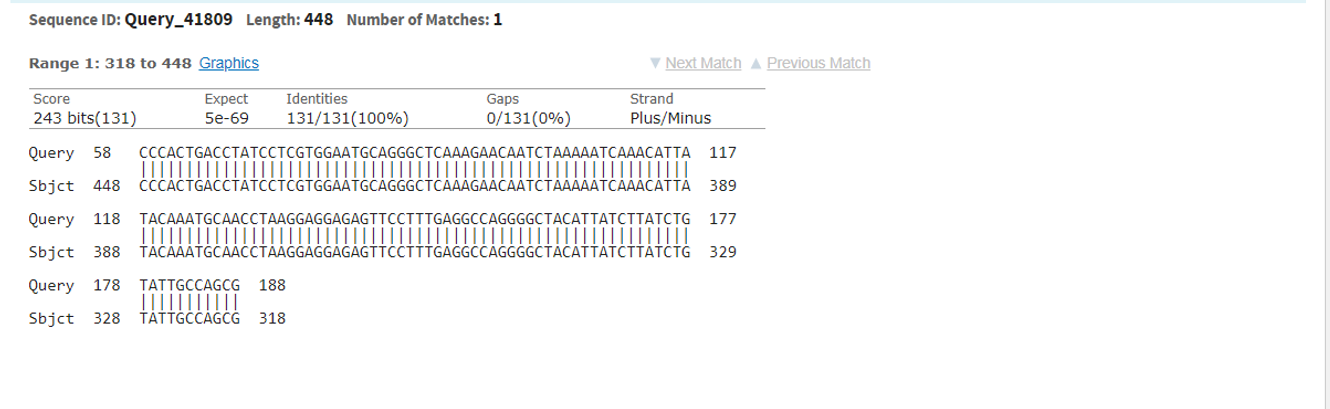This screenshot has height=409, width=1330.
Task: Click the Sbjct sequence line starting at 388
Action: (415, 252)
